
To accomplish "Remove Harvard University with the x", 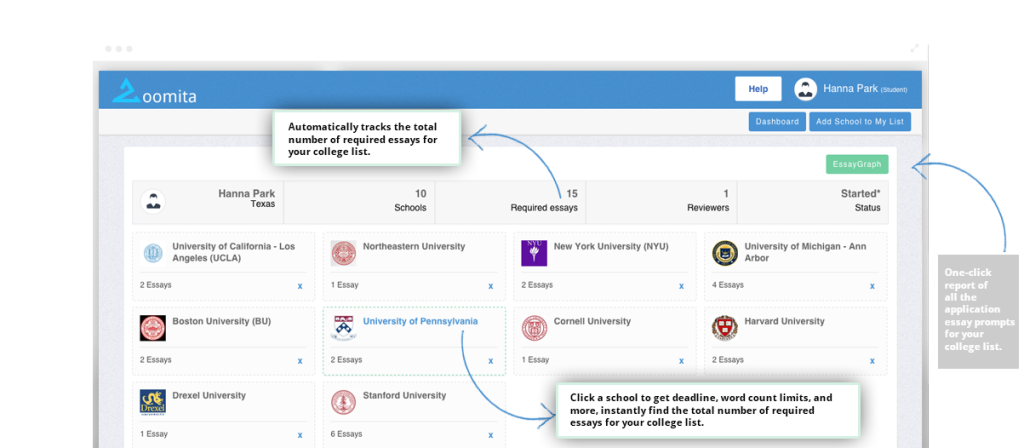I will pyautogui.click(x=872, y=361).
